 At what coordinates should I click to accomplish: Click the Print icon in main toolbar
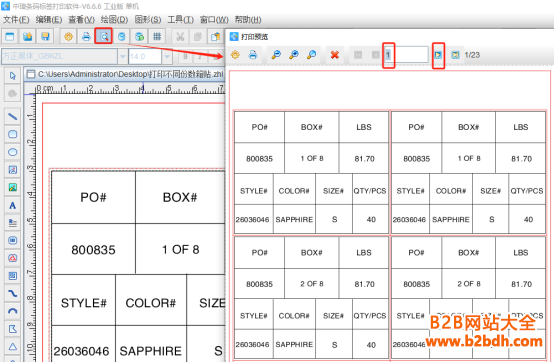[x=86, y=36]
